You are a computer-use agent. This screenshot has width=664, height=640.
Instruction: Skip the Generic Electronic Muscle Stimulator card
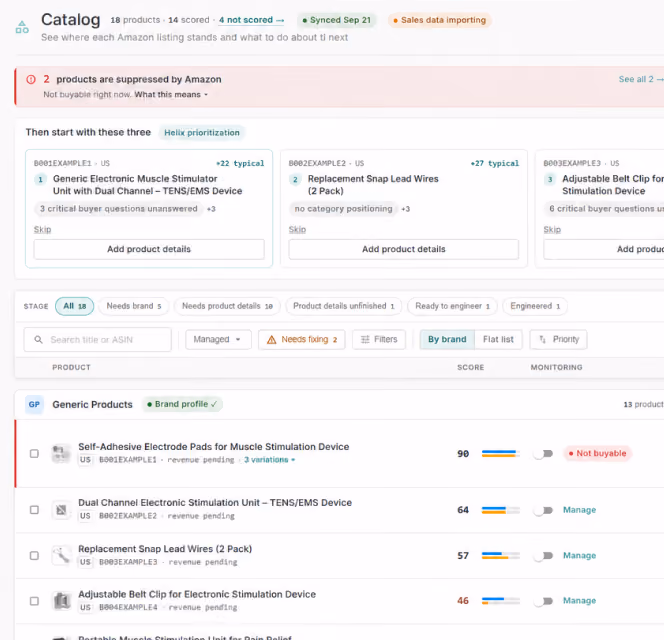[42, 230]
